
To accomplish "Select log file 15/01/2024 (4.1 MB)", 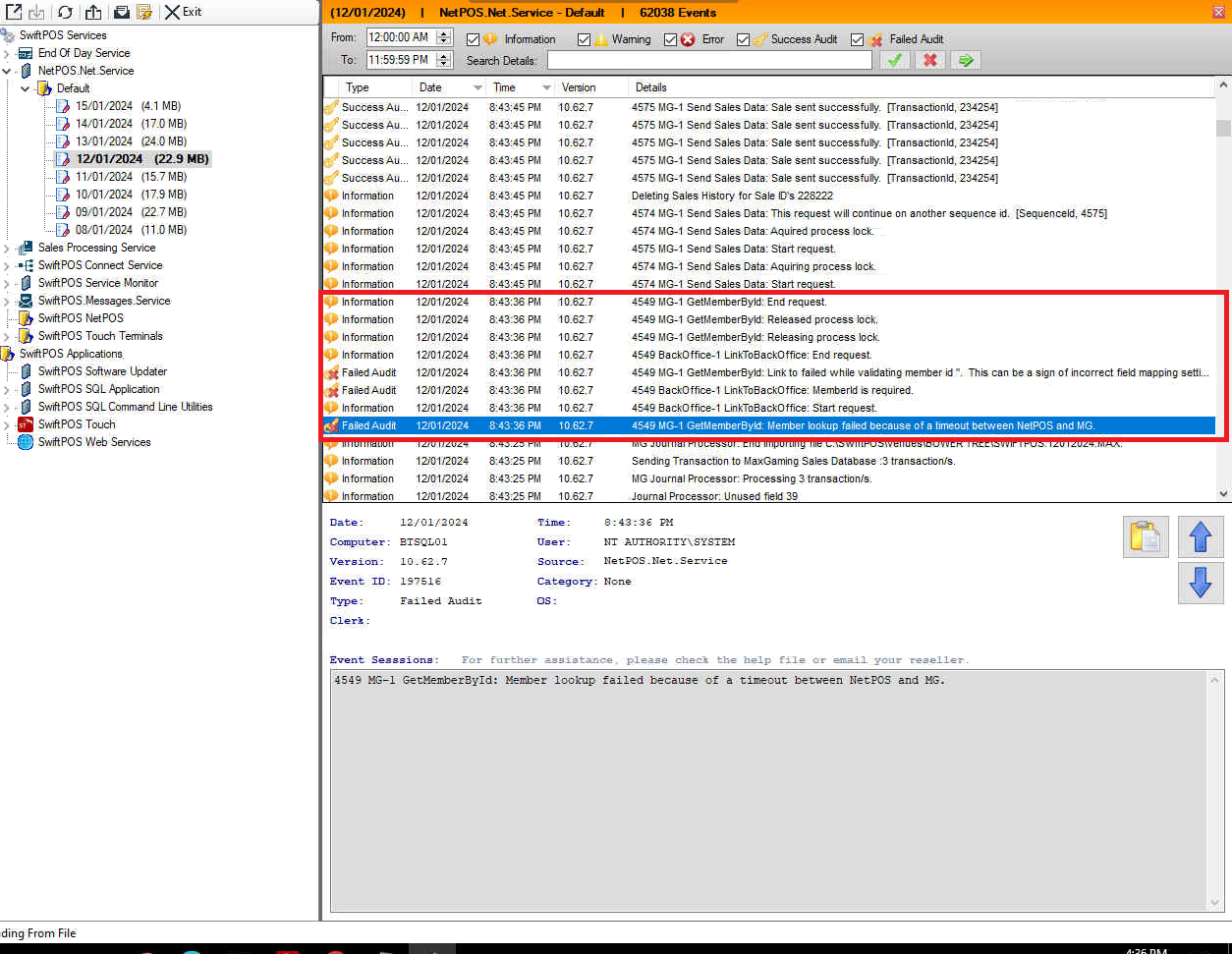I will [x=128, y=106].
